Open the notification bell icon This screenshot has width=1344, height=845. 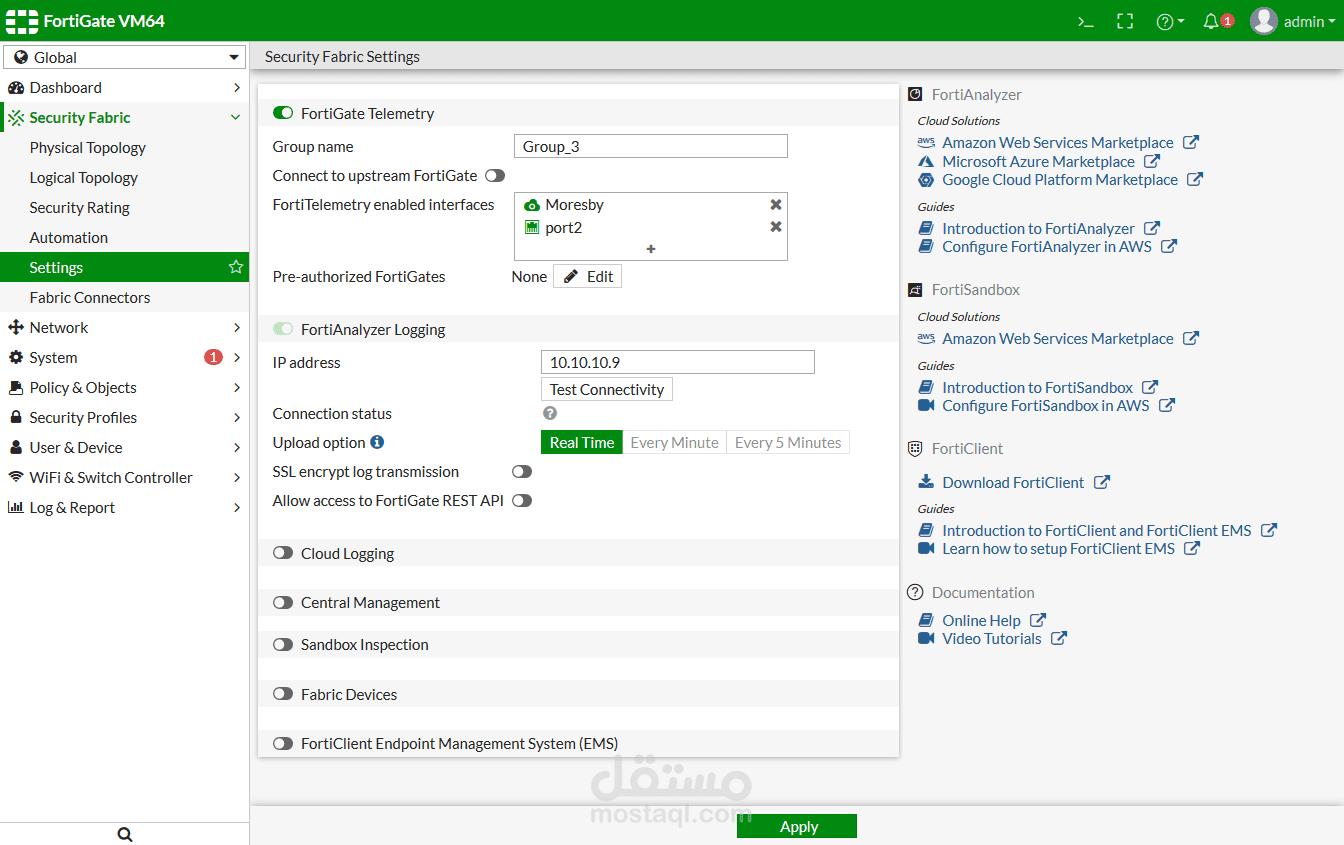pos(1213,20)
